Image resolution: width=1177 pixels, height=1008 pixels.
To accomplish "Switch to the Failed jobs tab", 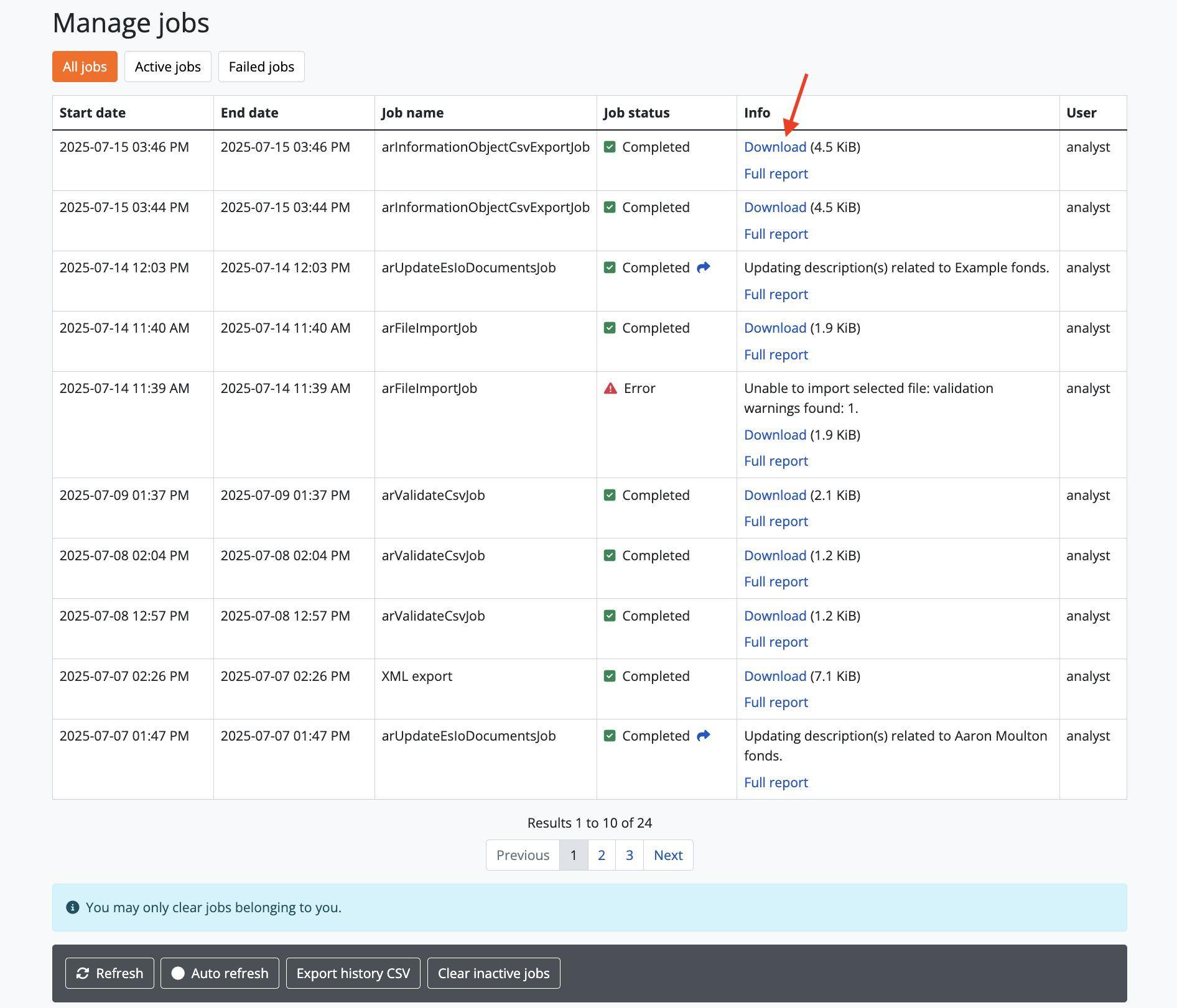I will (261, 67).
